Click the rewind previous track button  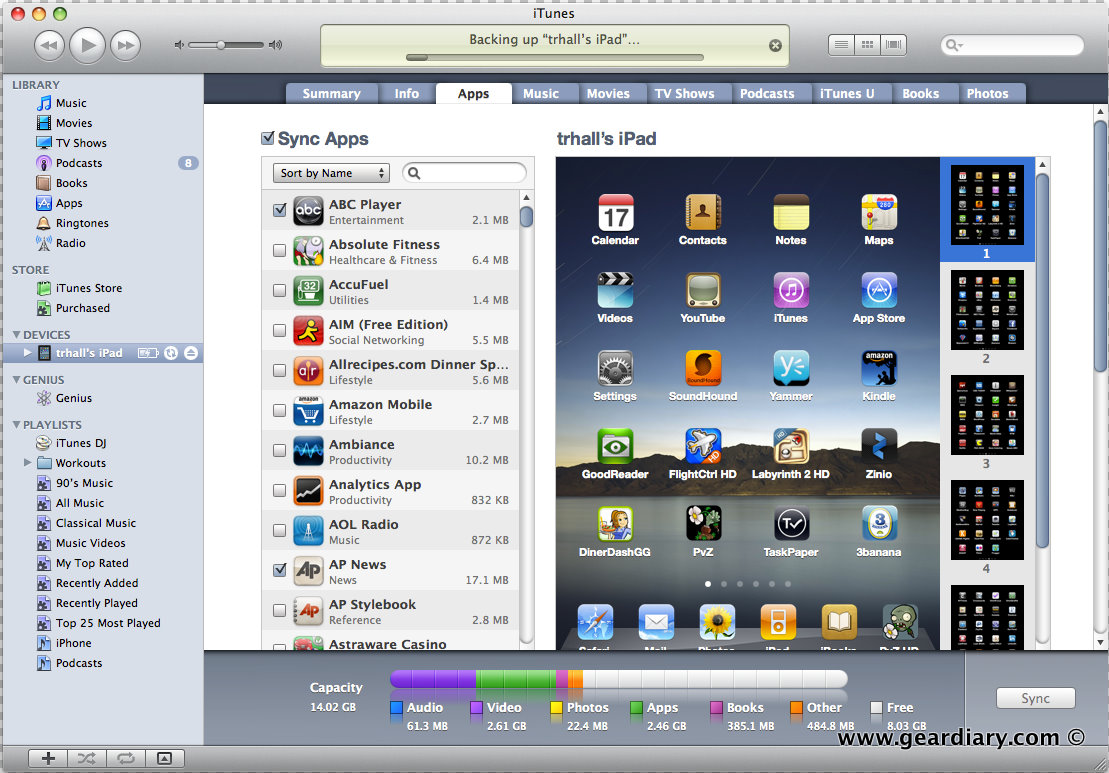50,45
